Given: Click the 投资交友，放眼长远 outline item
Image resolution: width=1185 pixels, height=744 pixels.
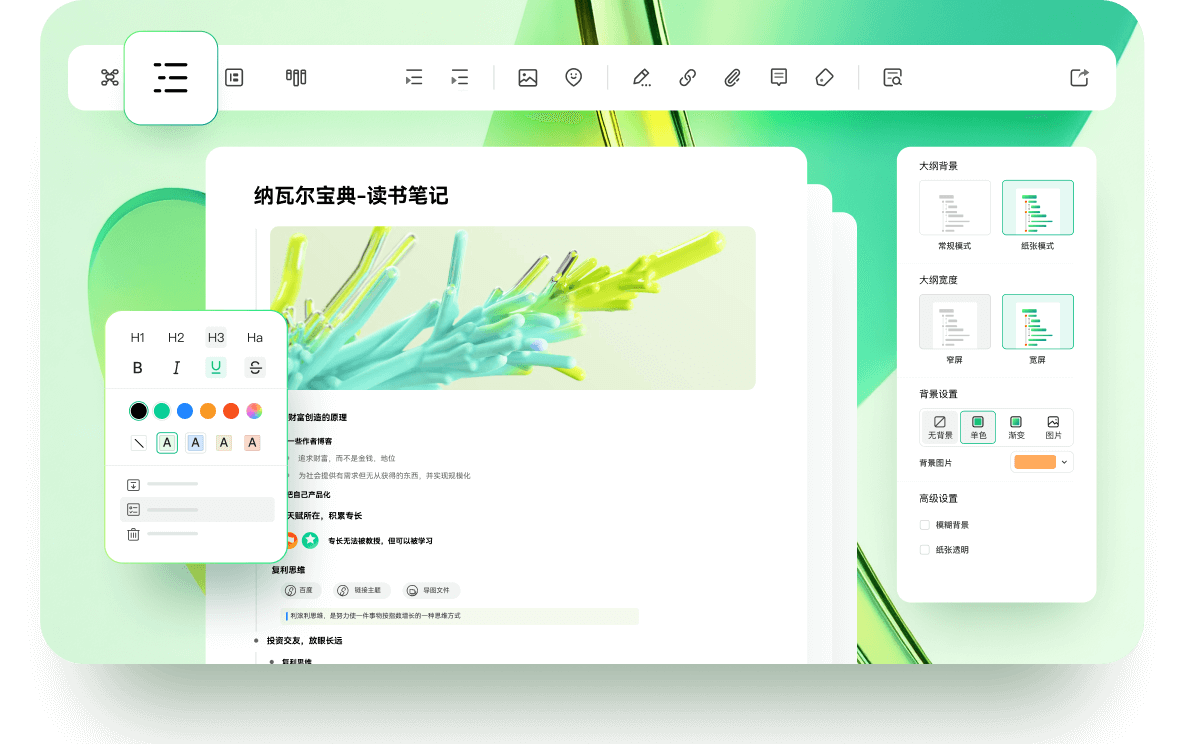Looking at the screenshot, I should pyautogui.click(x=305, y=640).
